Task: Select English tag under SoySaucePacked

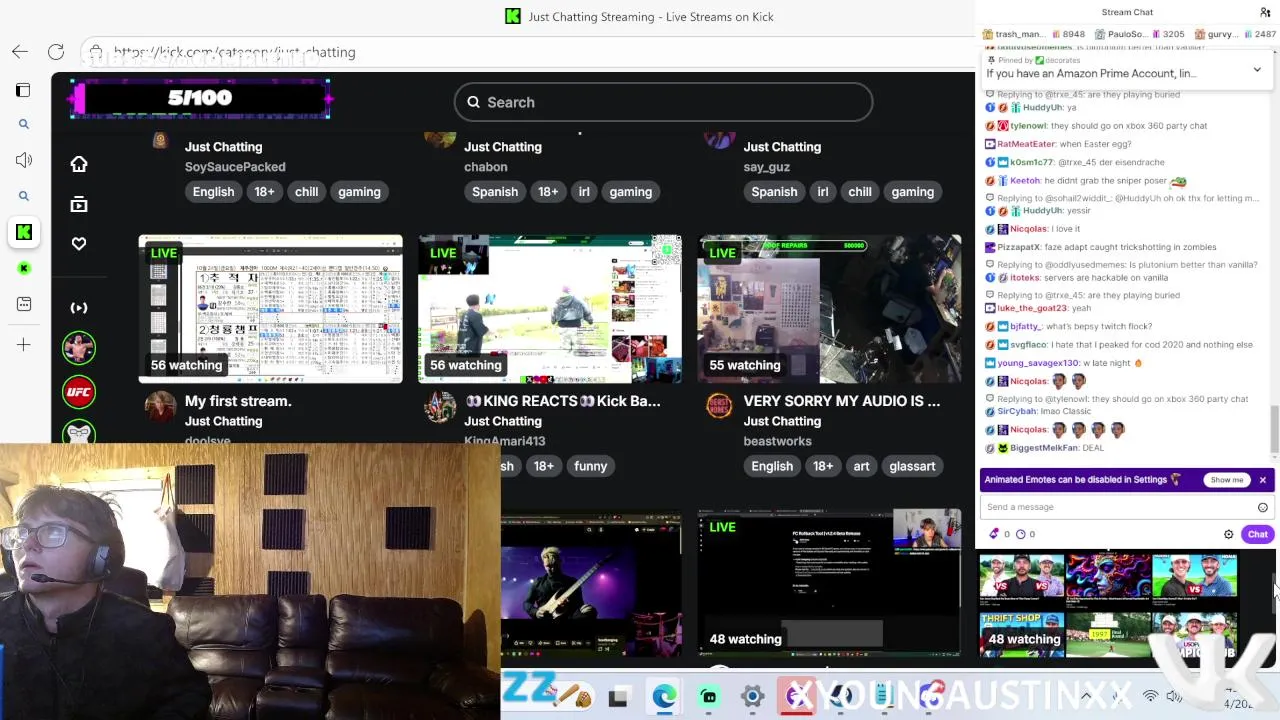Action: pyautogui.click(x=213, y=192)
